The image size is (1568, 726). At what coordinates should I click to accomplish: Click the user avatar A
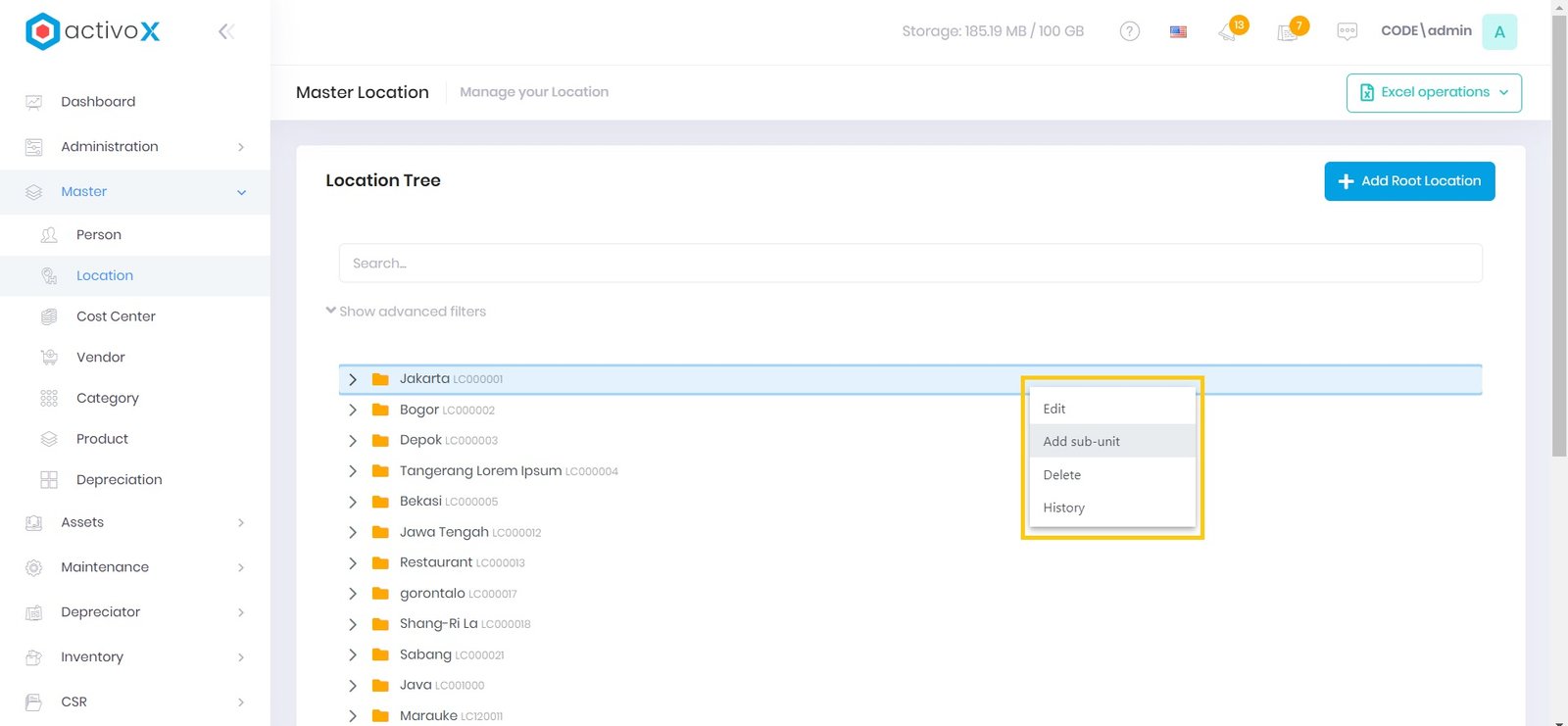coord(1498,31)
